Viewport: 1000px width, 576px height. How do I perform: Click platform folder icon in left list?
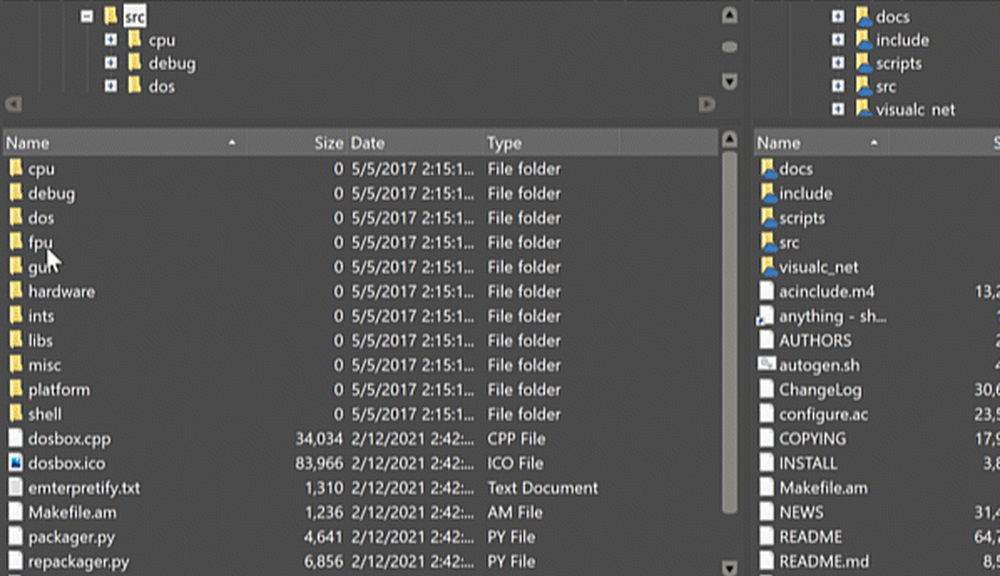tap(16, 389)
